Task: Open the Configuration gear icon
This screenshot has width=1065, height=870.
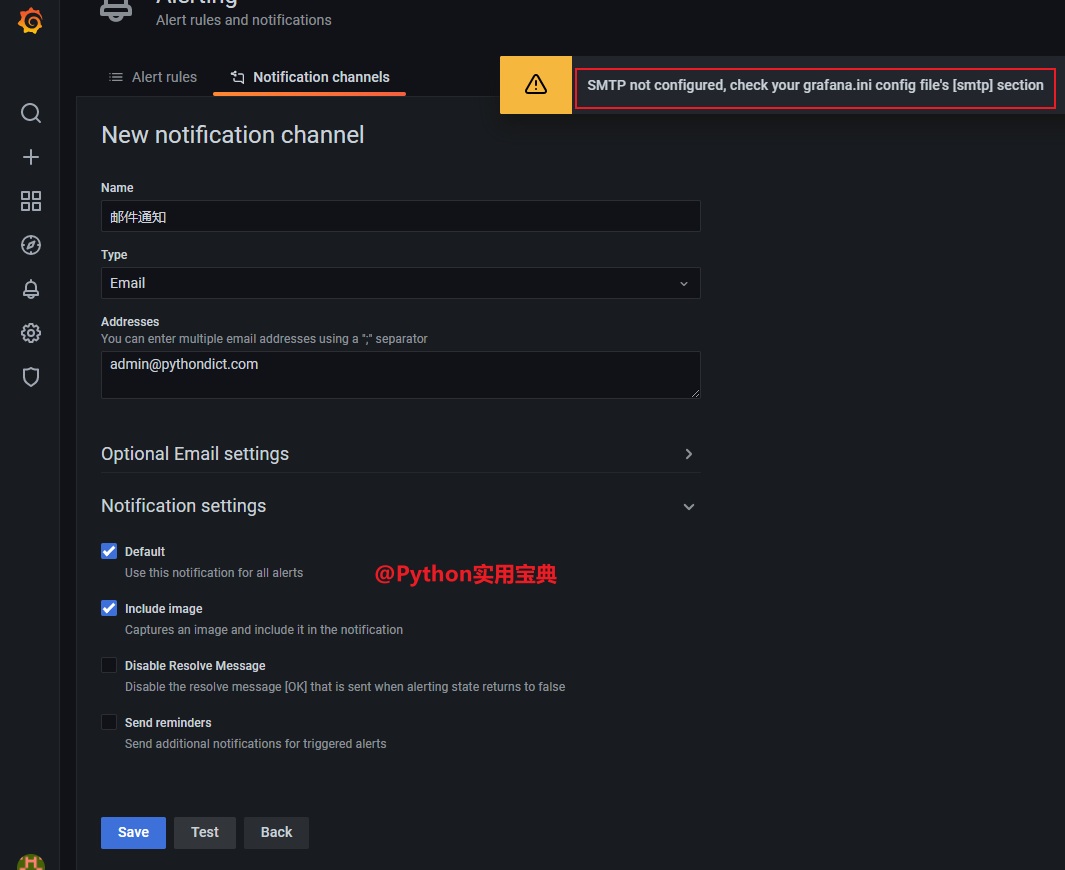Action: point(31,333)
